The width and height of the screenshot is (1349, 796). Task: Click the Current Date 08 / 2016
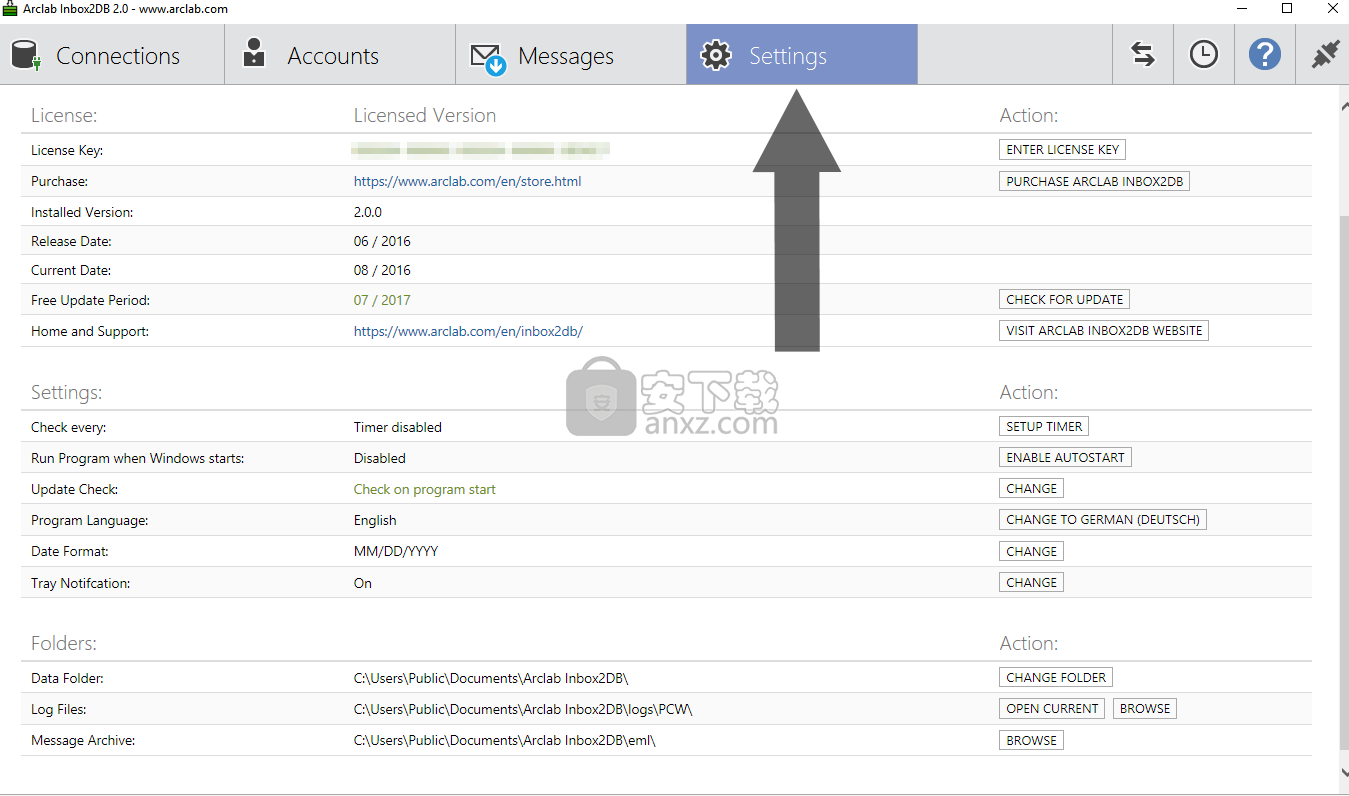pos(382,270)
